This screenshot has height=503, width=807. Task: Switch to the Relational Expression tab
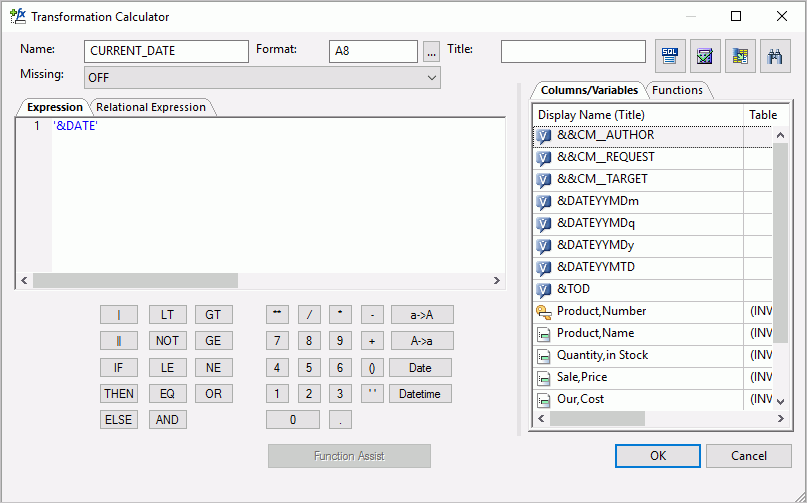point(151,107)
